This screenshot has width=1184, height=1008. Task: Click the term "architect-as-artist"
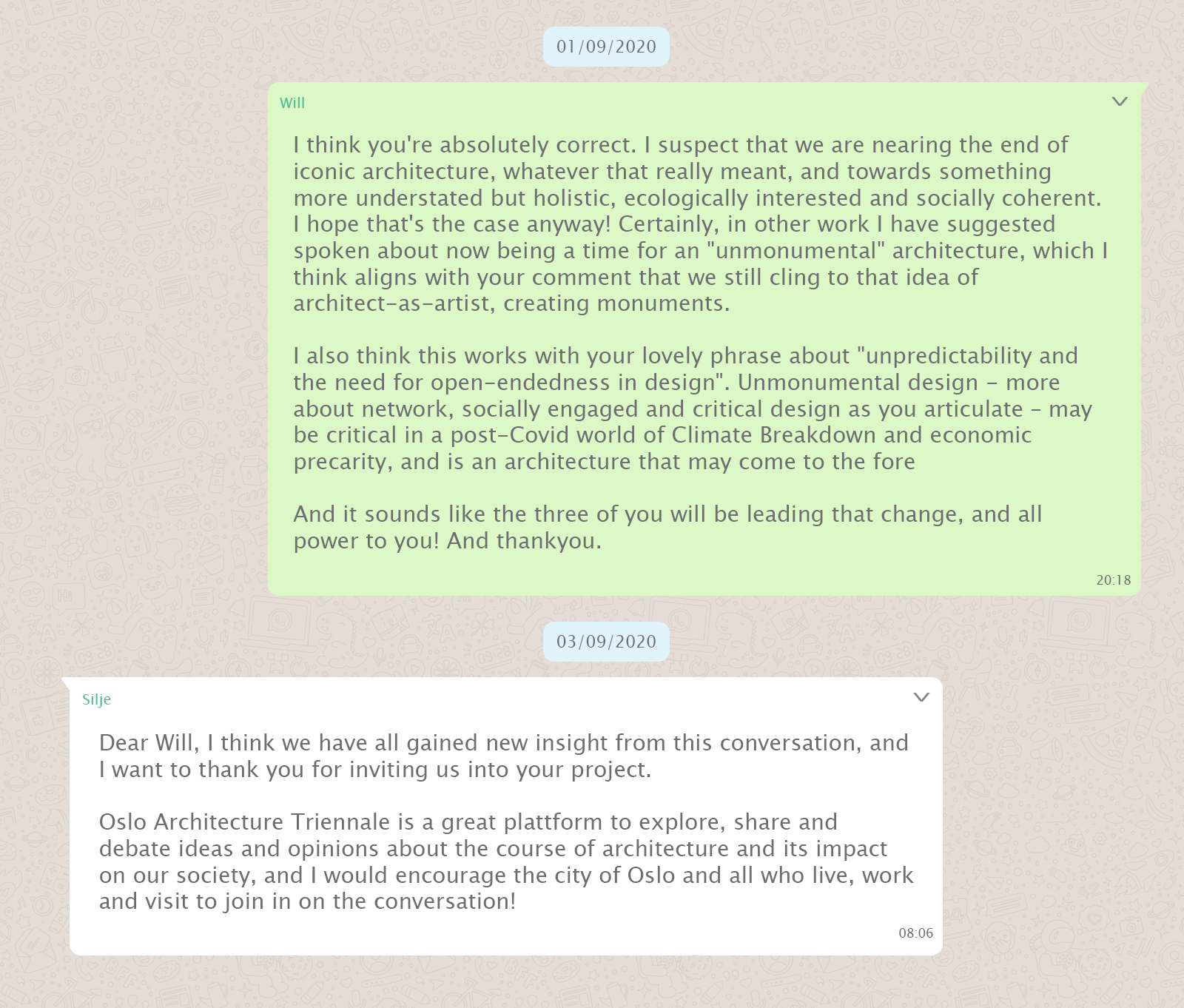(391, 303)
